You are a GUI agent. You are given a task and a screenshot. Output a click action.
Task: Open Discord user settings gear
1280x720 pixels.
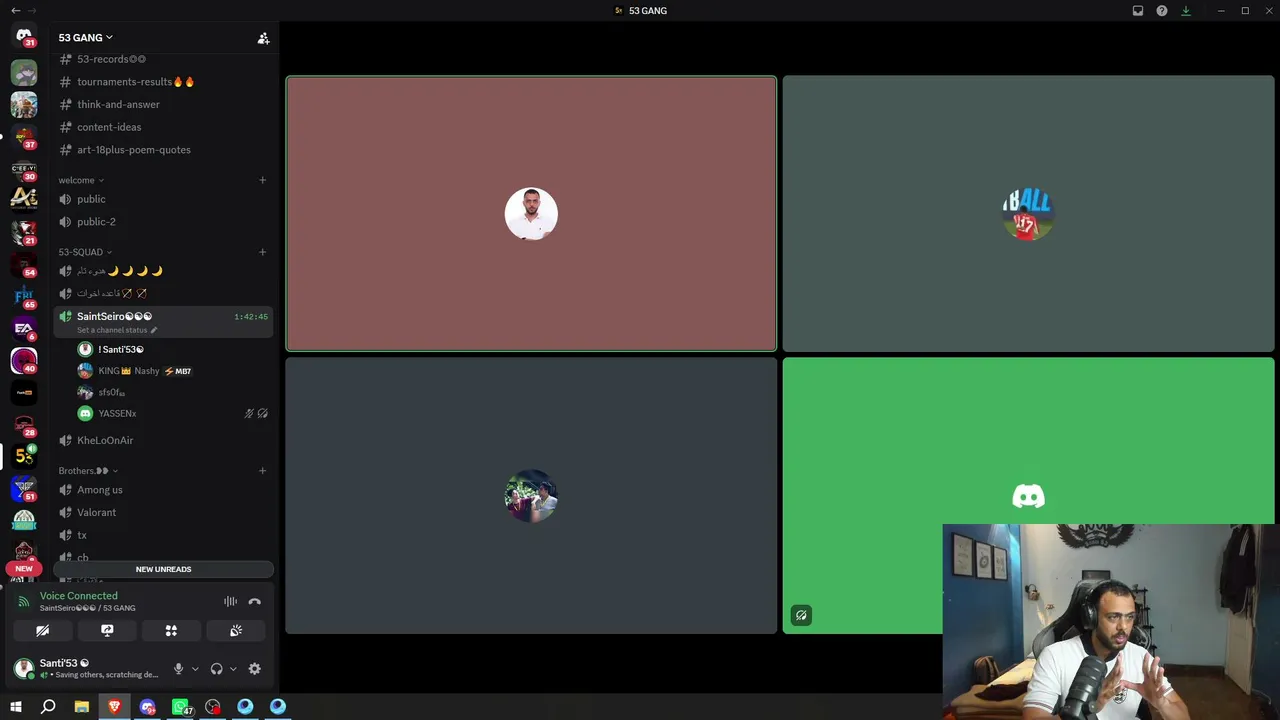click(254, 669)
